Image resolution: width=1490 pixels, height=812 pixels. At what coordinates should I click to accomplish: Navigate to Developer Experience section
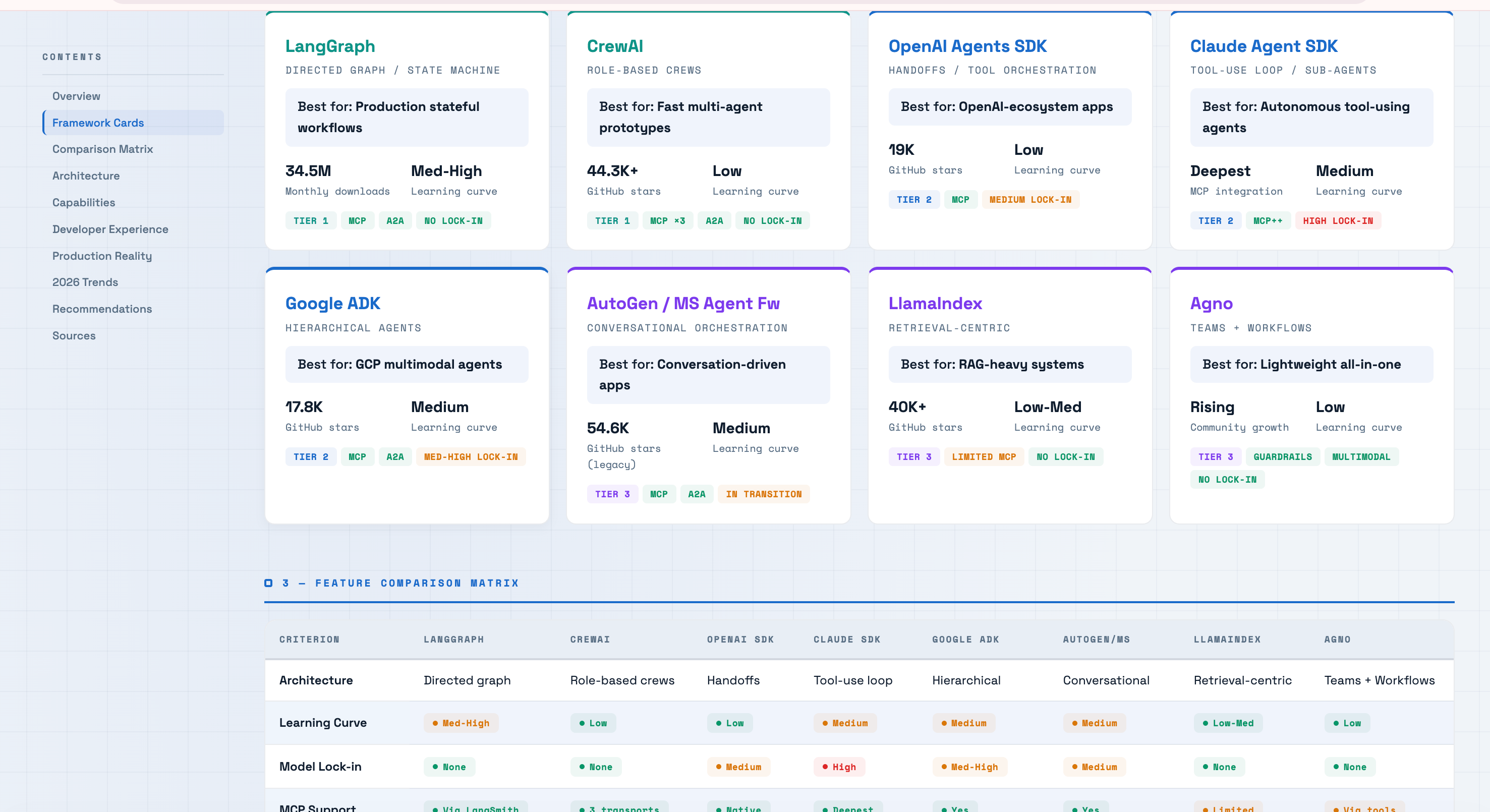coord(110,229)
